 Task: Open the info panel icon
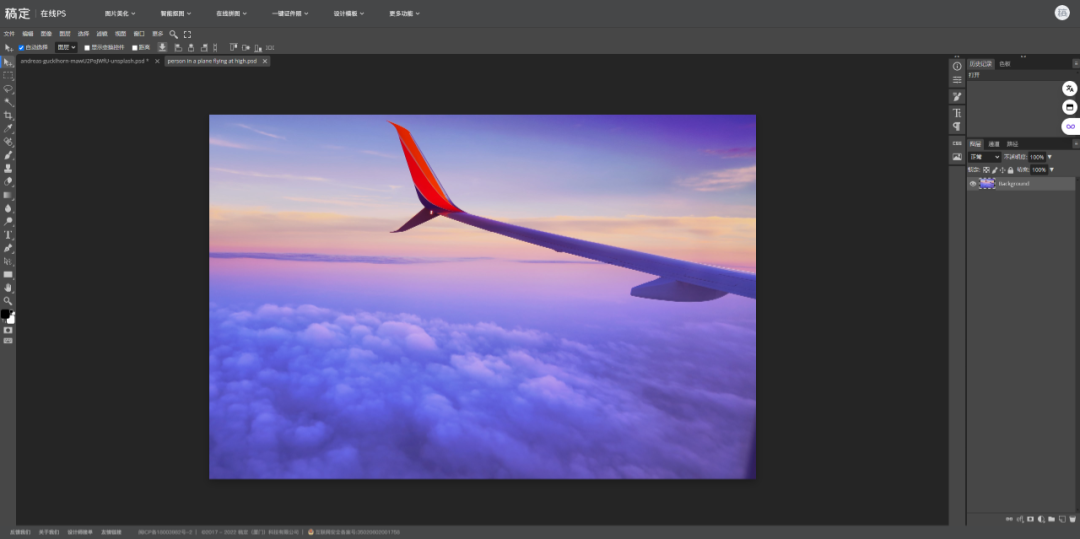(x=957, y=66)
